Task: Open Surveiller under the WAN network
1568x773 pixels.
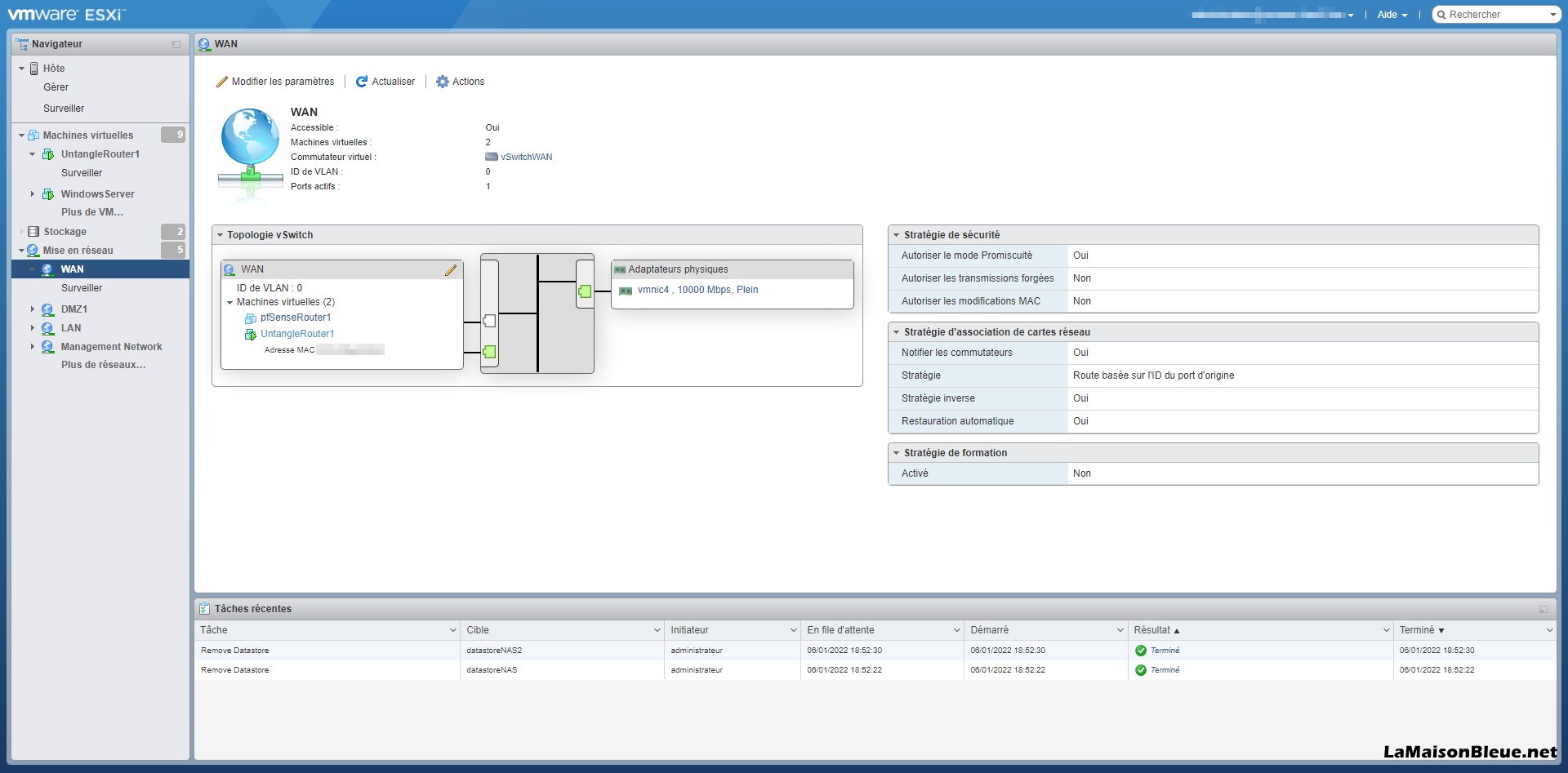Action: coord(82,288)
